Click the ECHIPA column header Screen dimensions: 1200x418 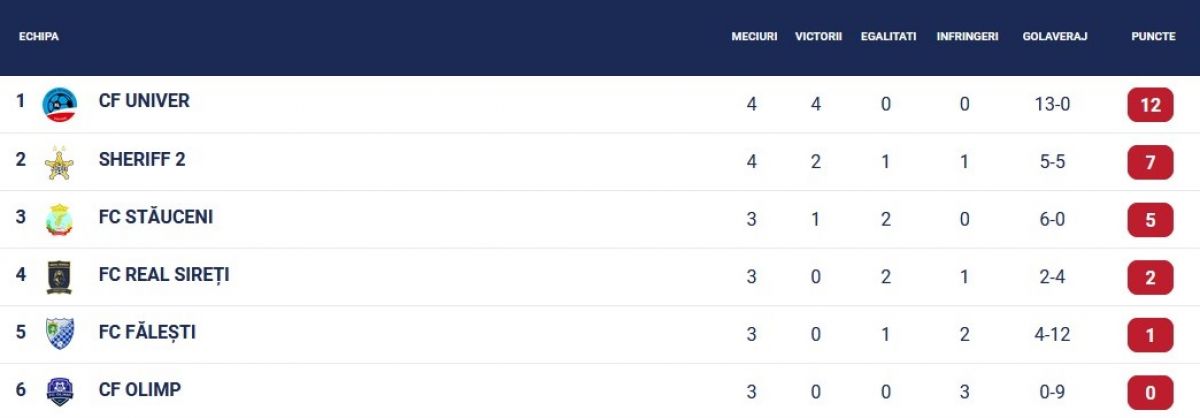coord(39,36)
